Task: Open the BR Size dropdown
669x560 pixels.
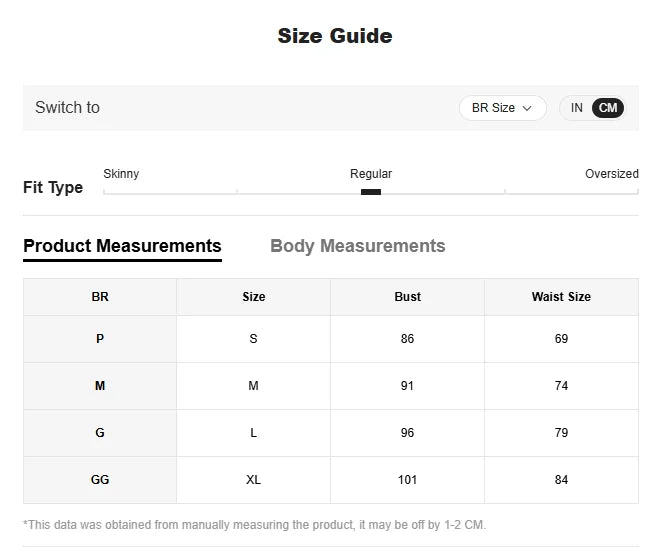Action: [501, 108]
